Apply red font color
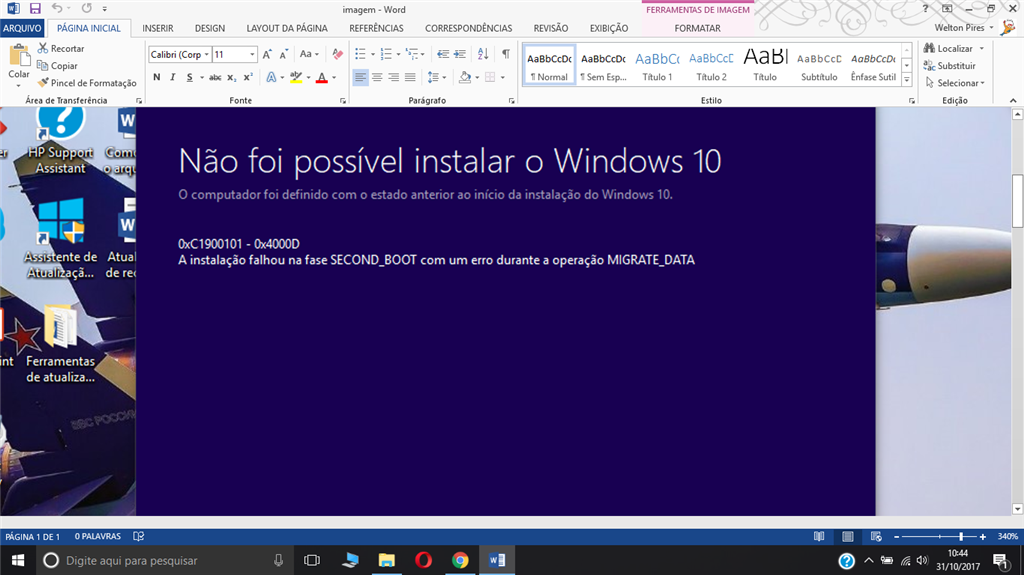 coord(321,77)
